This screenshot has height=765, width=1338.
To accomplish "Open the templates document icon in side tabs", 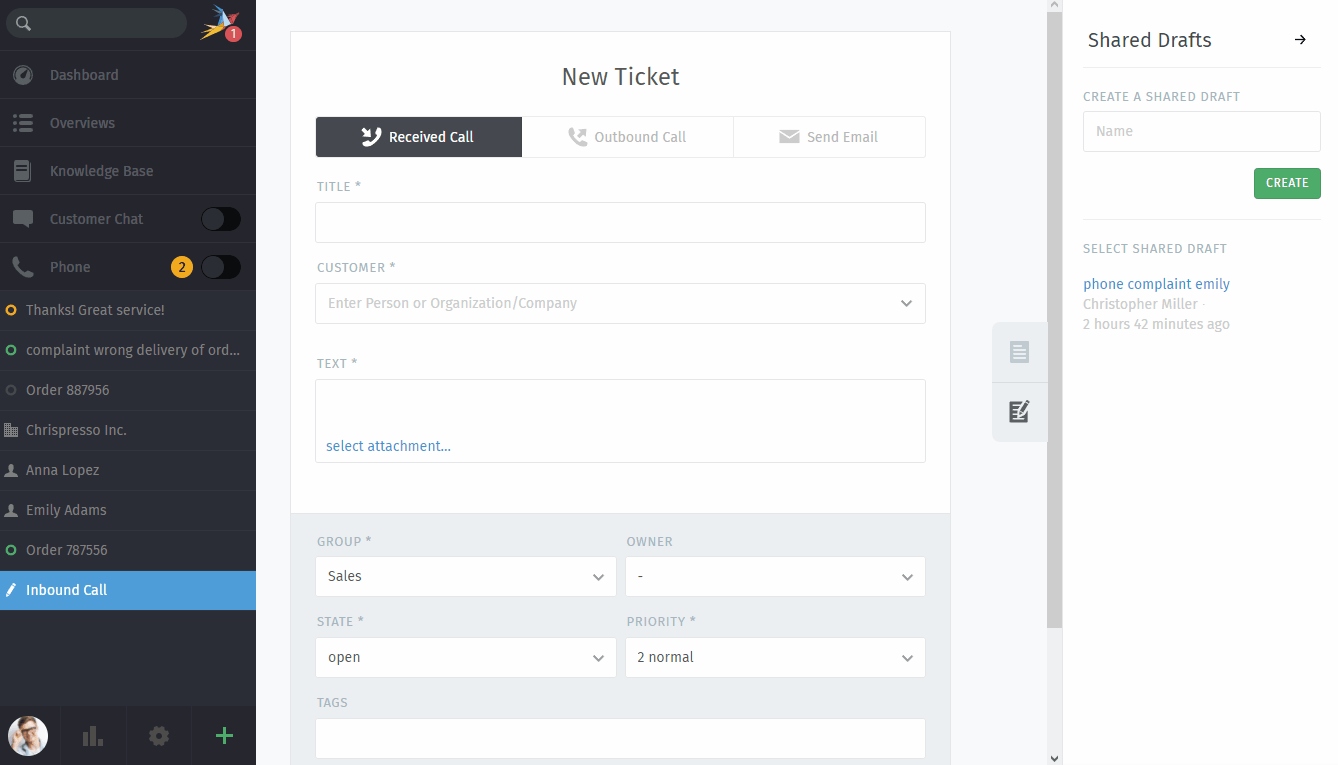I will 1019,352.
